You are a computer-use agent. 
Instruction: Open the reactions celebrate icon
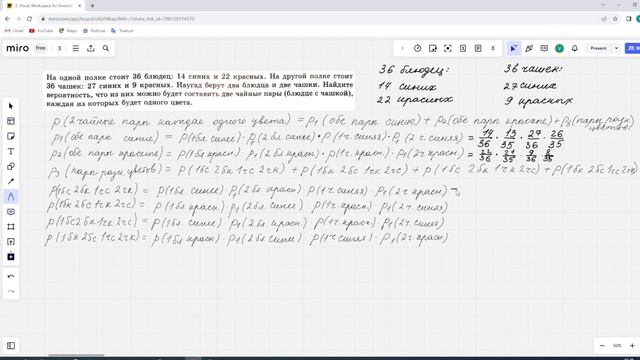[x=529, y=48]
